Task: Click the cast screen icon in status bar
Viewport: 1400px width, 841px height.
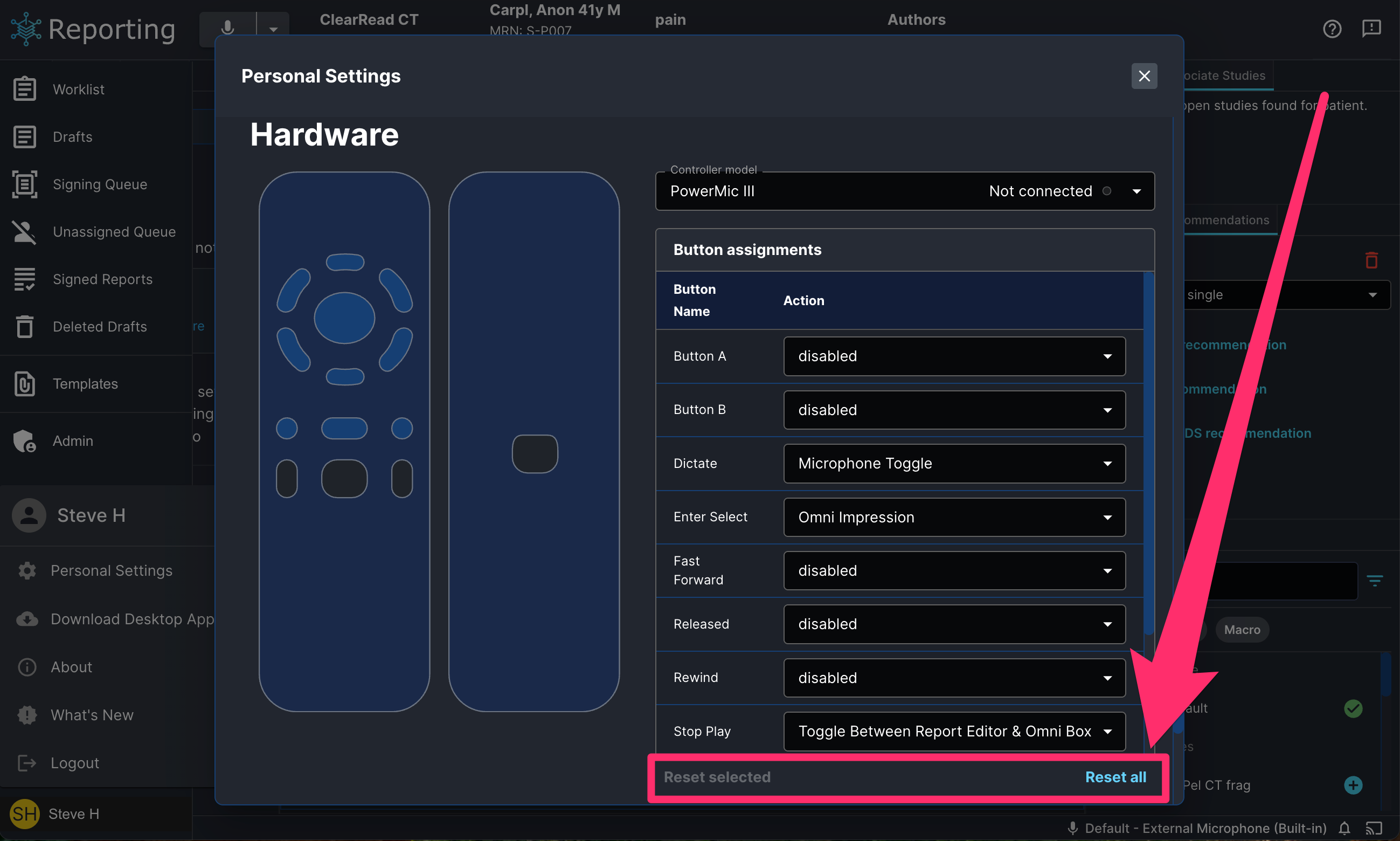Action: click(x=1374, y=829)
